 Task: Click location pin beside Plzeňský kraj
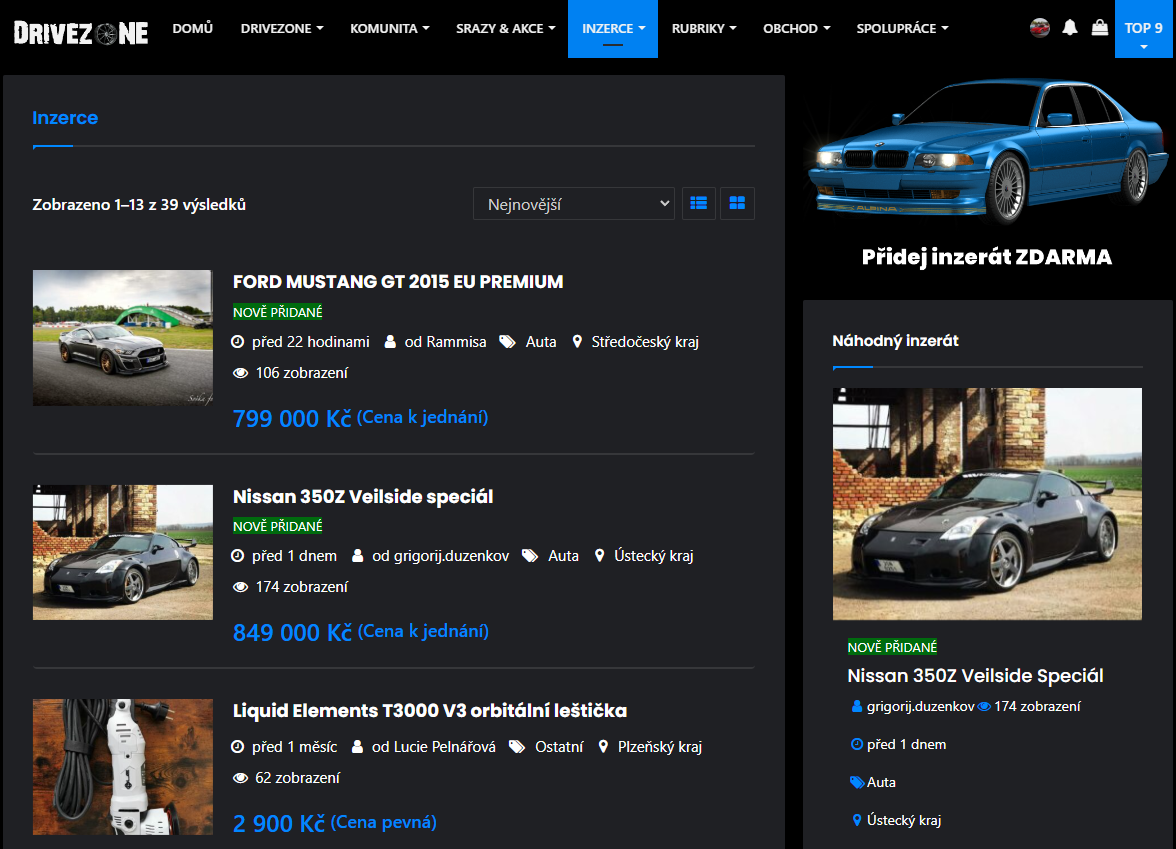[x=603, y=747]
